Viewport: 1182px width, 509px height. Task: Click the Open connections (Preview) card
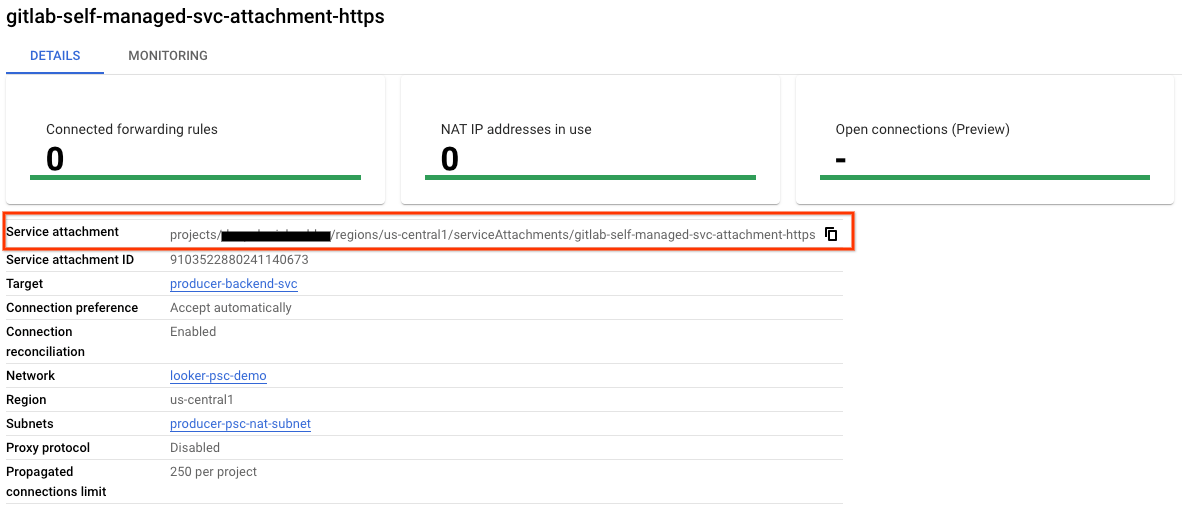coord(984,140)
